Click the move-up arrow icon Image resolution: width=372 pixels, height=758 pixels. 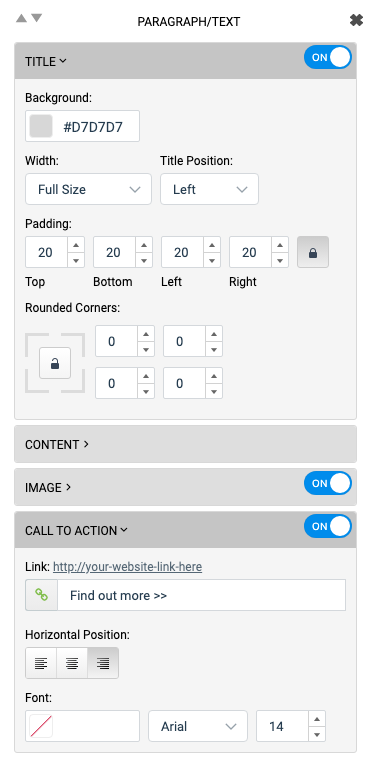pos(21,18)
